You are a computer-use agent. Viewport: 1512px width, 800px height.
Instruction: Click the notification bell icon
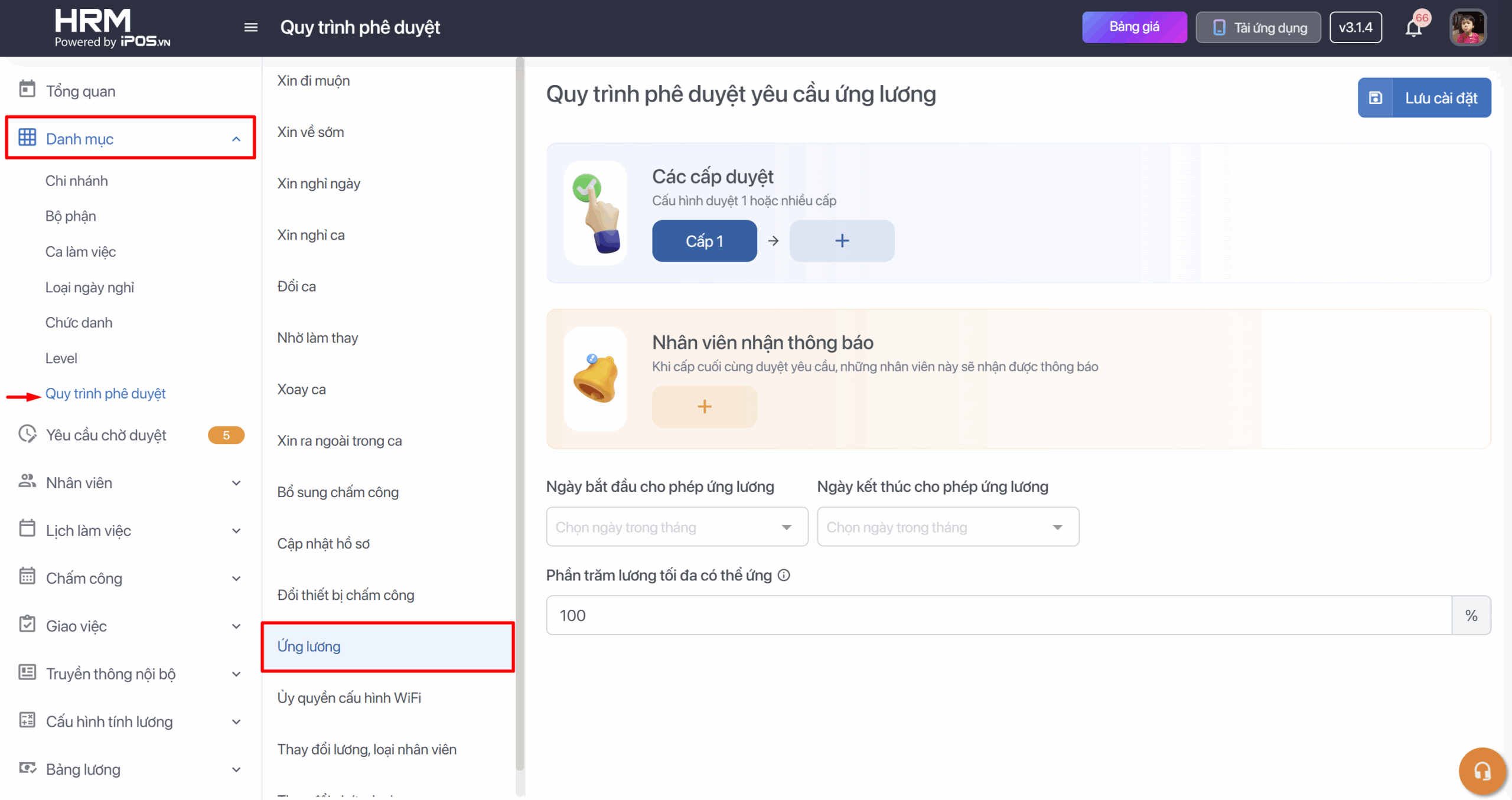pos(1413,28)
